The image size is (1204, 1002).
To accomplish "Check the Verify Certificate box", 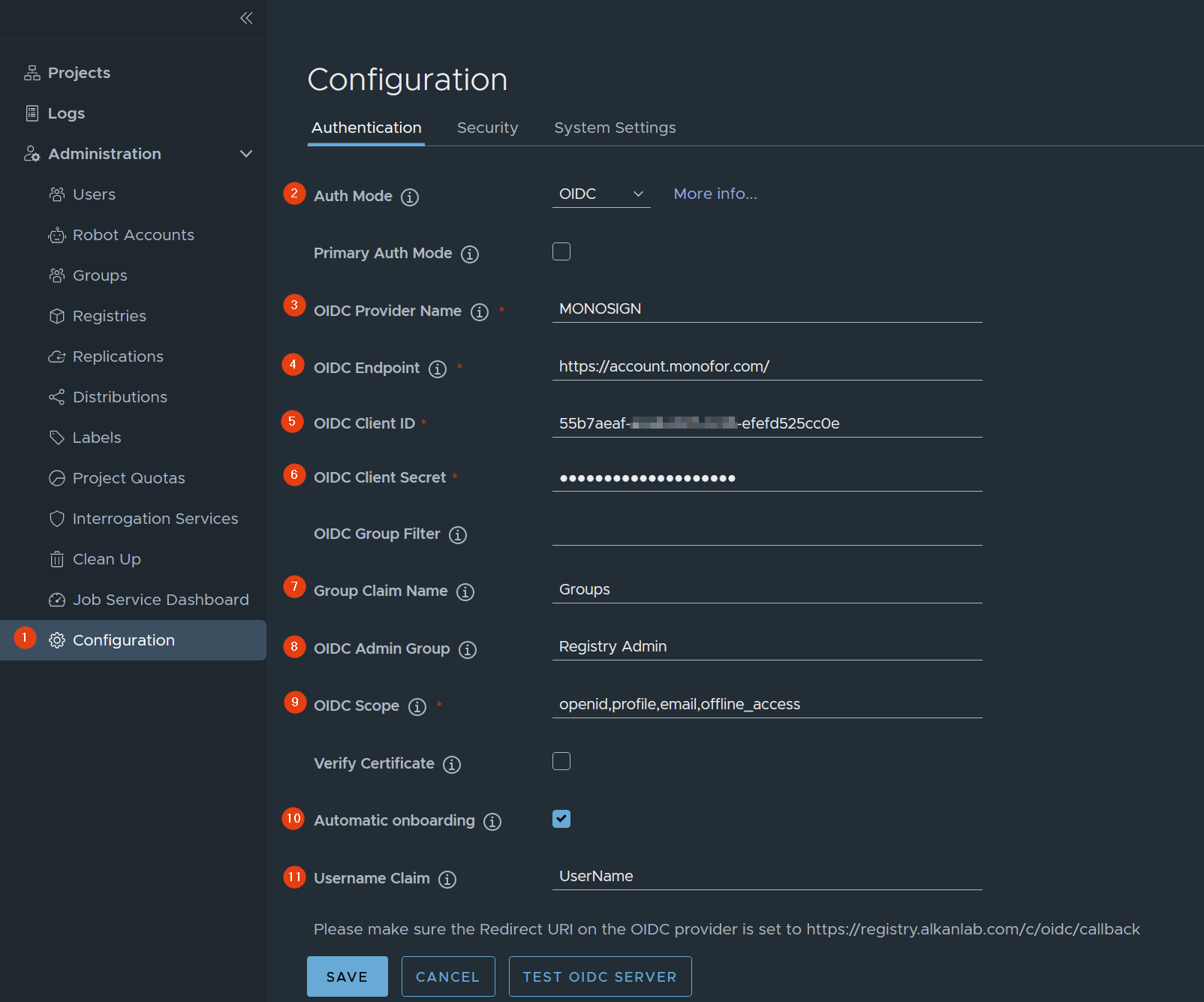I will point(561,761).
